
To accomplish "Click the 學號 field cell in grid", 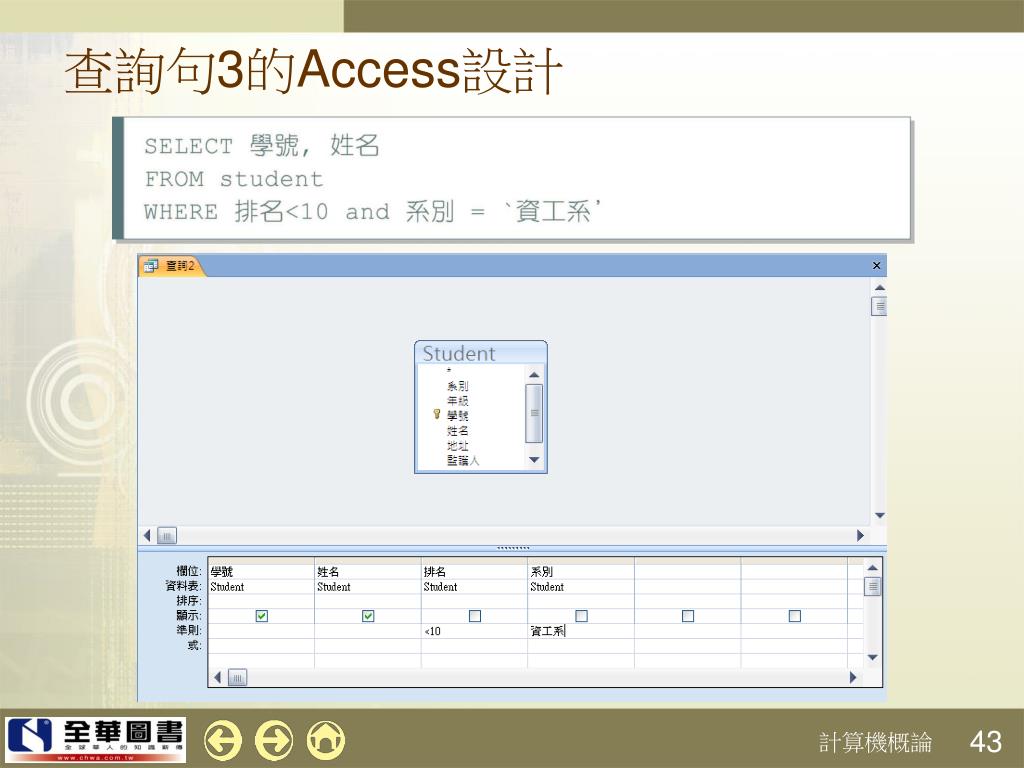I will click(x=261, y=571).
